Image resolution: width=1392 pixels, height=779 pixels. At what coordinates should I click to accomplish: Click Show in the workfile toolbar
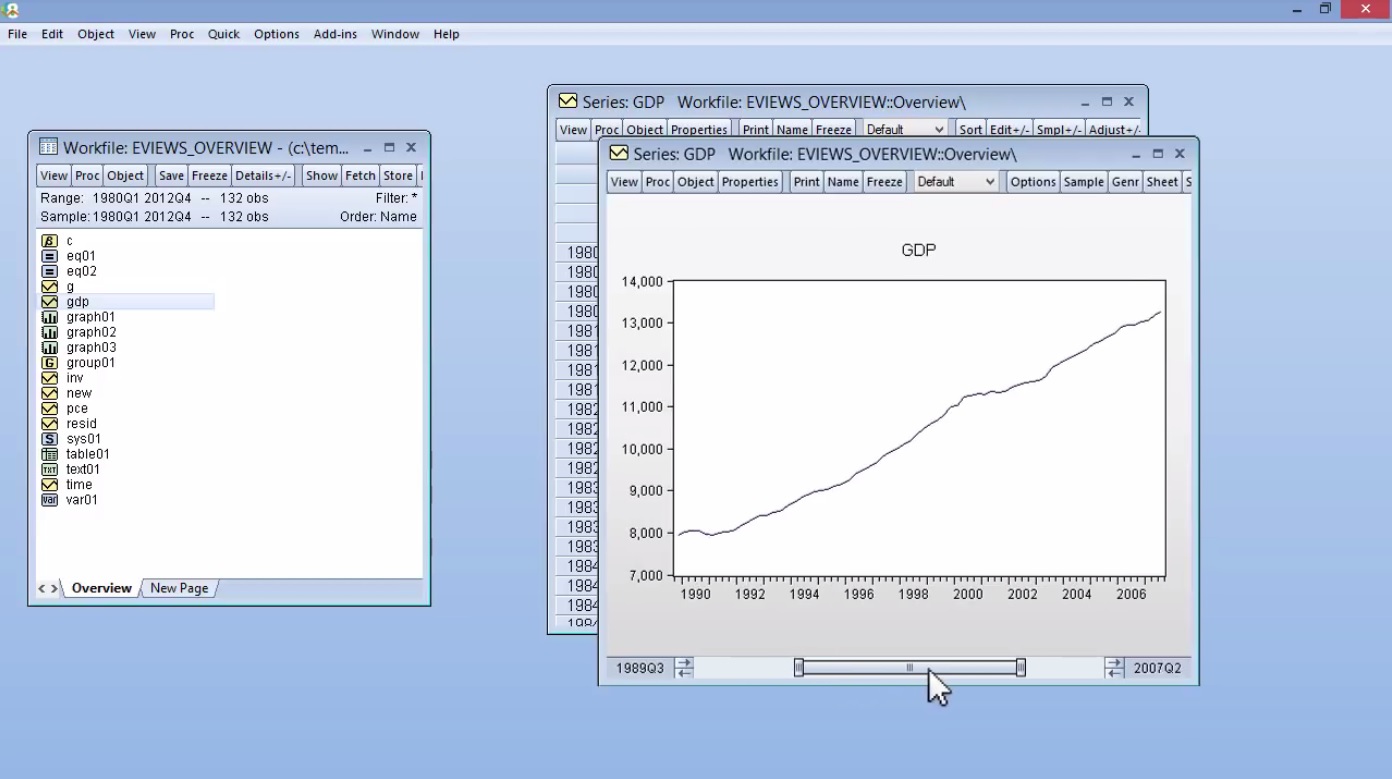coord(322,176)
